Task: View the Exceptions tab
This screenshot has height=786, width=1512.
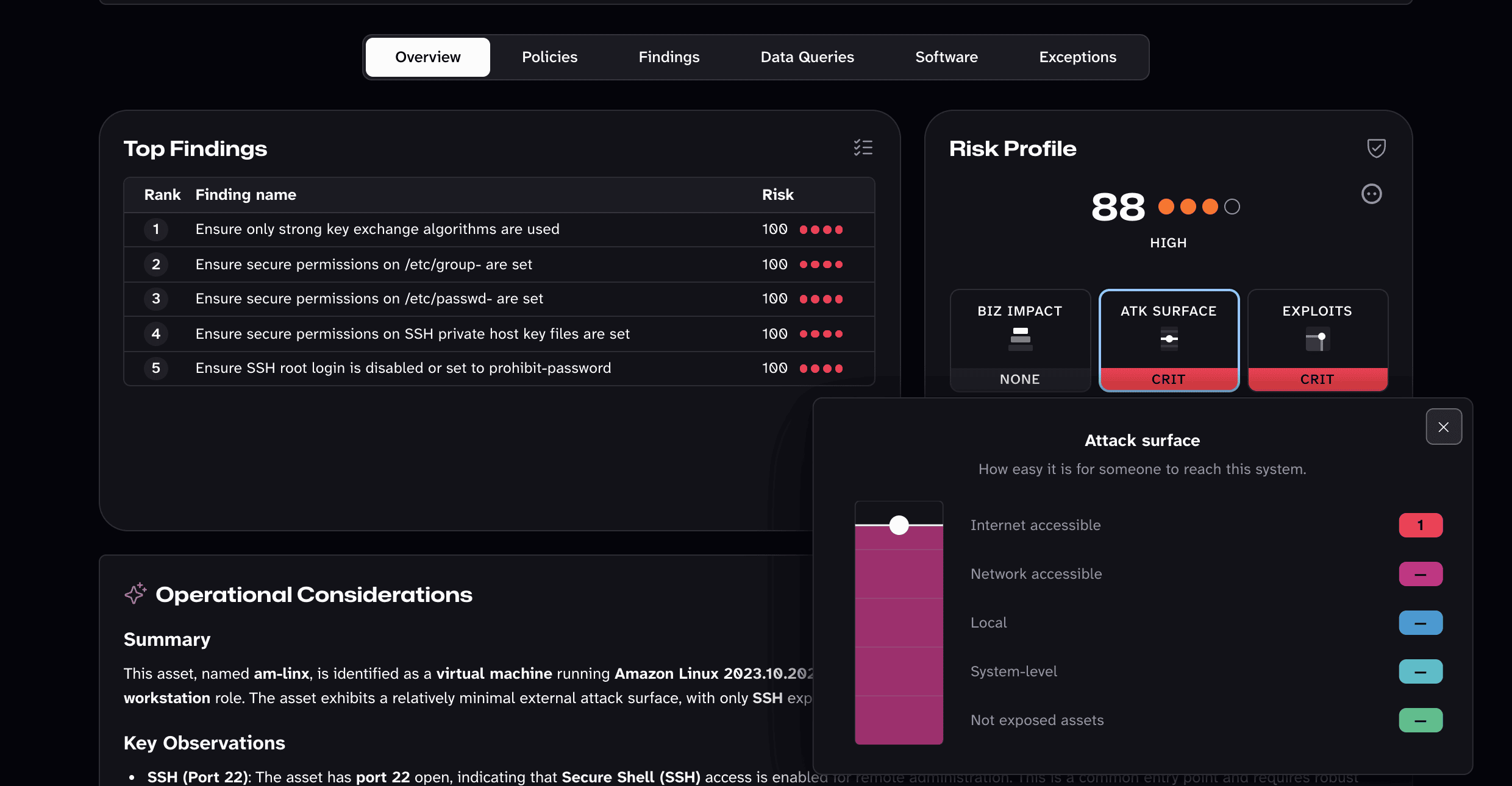Action: pyautogui.click(x=1077, y=57)
